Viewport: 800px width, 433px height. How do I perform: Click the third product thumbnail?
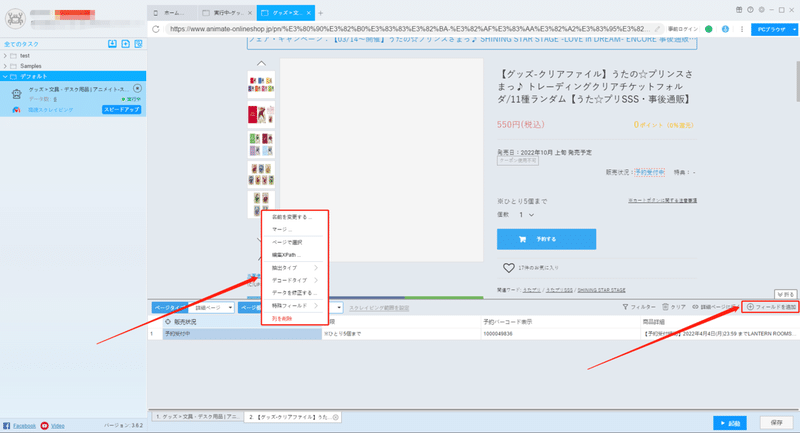[x=261, y=144]
